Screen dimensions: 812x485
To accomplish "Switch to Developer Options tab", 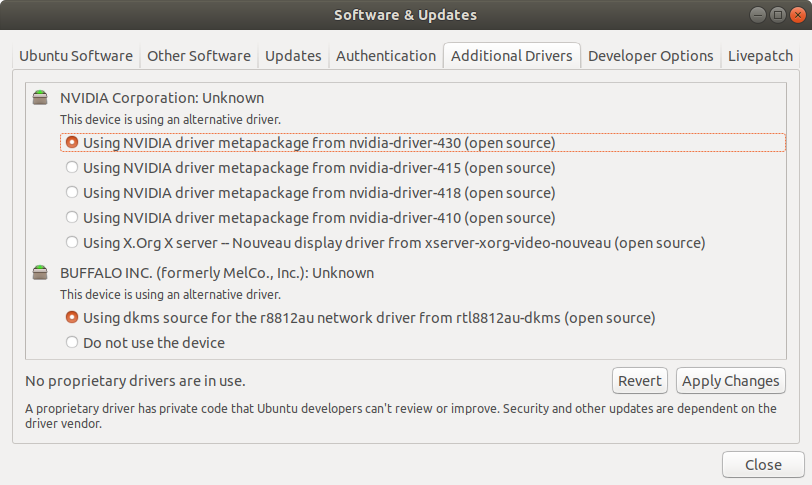I will tap(650, 56).
